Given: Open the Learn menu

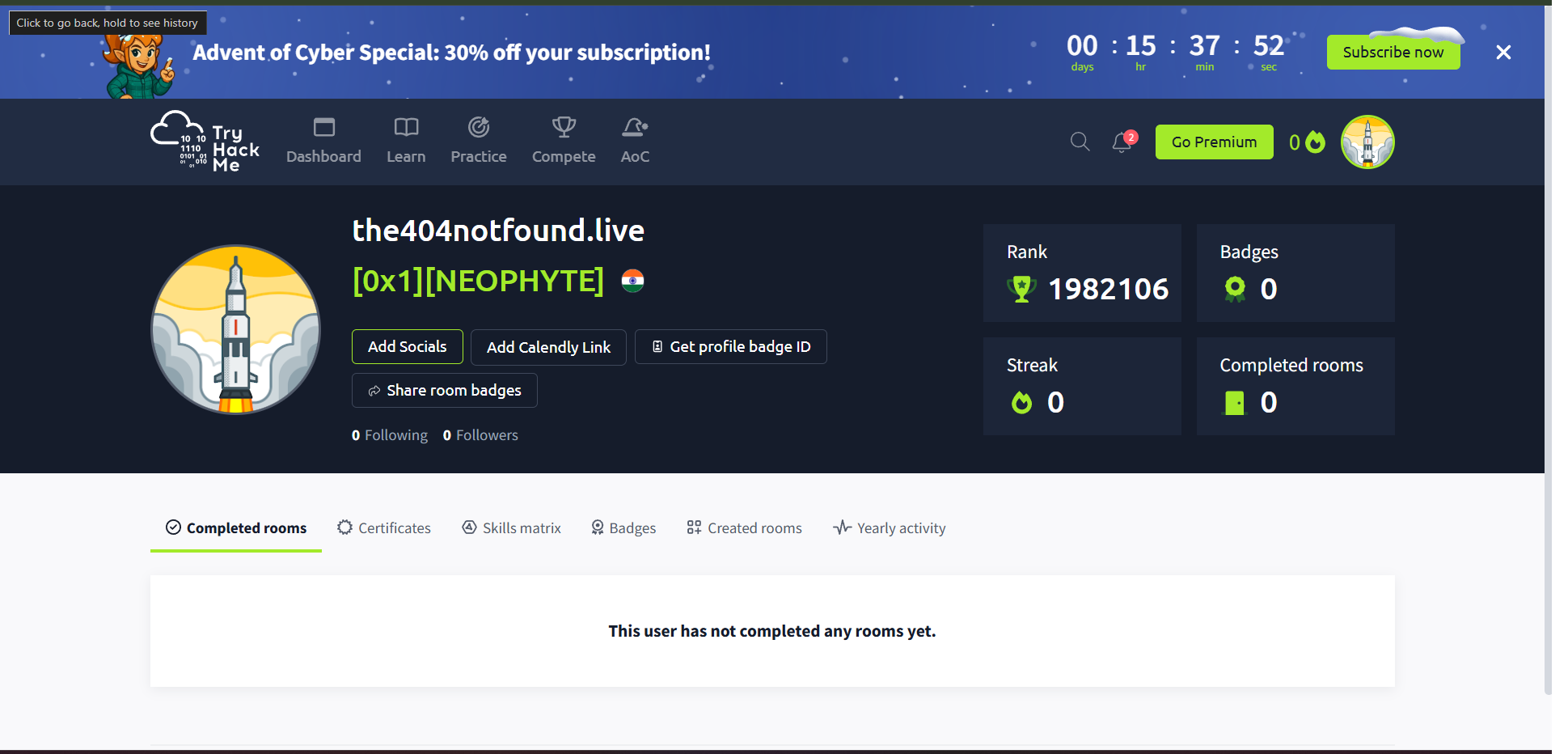Looking at the screenshot, I should (x=406, y=142).
